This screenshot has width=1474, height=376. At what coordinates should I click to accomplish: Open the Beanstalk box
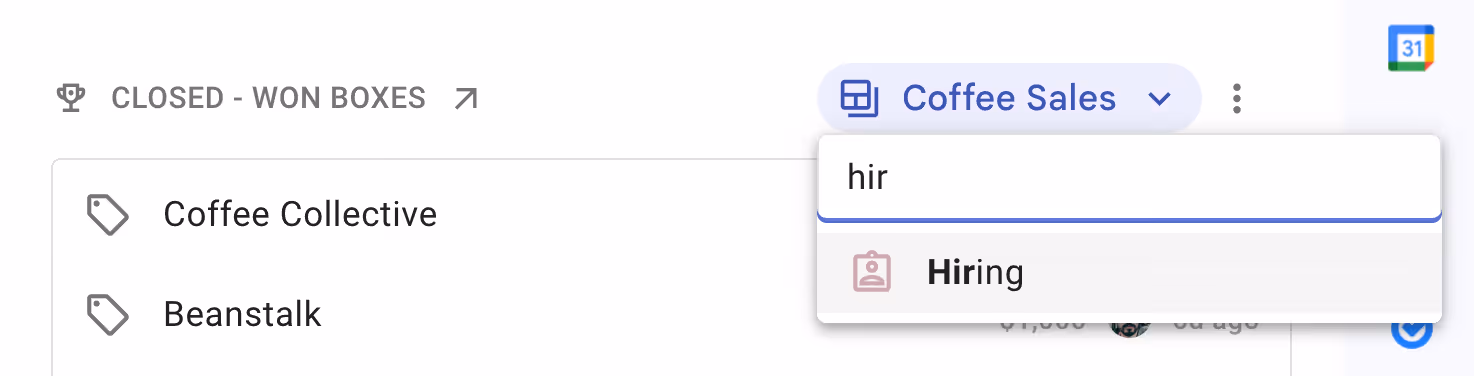click(x=243, y=314)
